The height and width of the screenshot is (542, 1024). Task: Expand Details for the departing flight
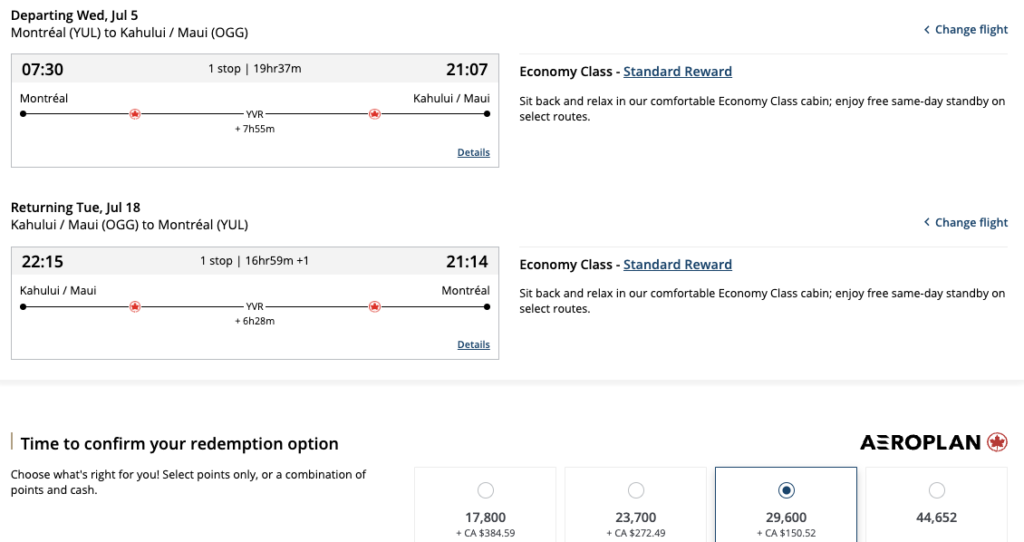pos(473,153)
